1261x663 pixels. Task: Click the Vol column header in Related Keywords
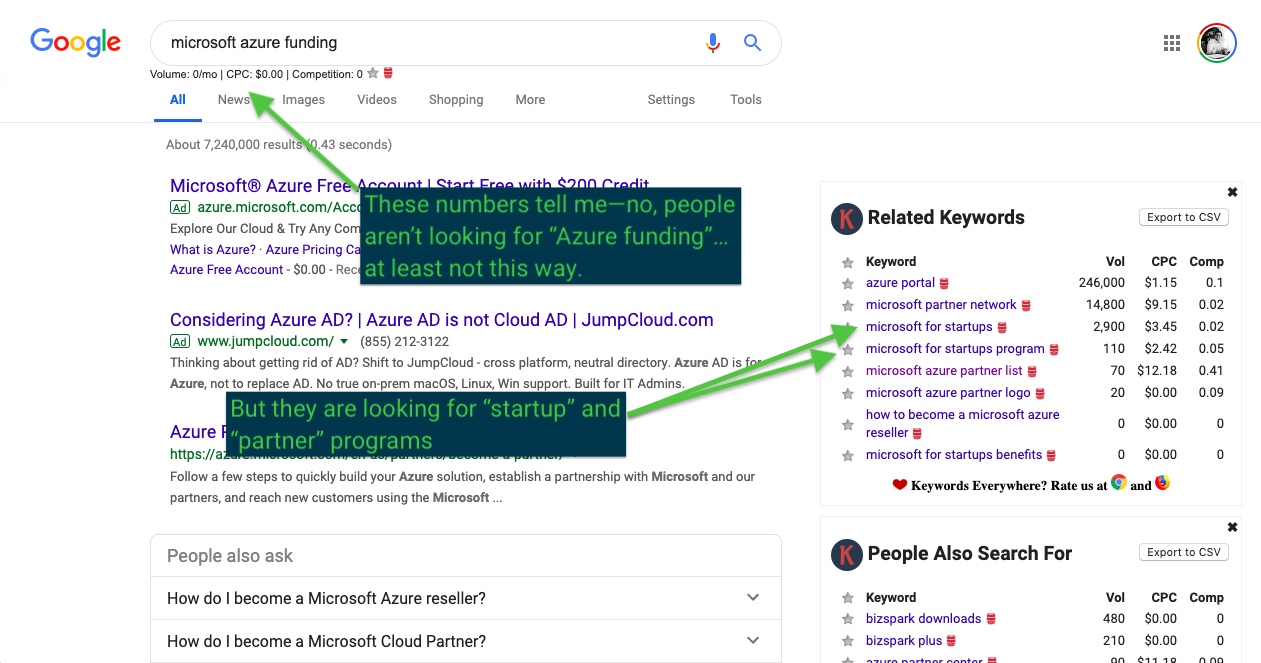click(1115, 262)
